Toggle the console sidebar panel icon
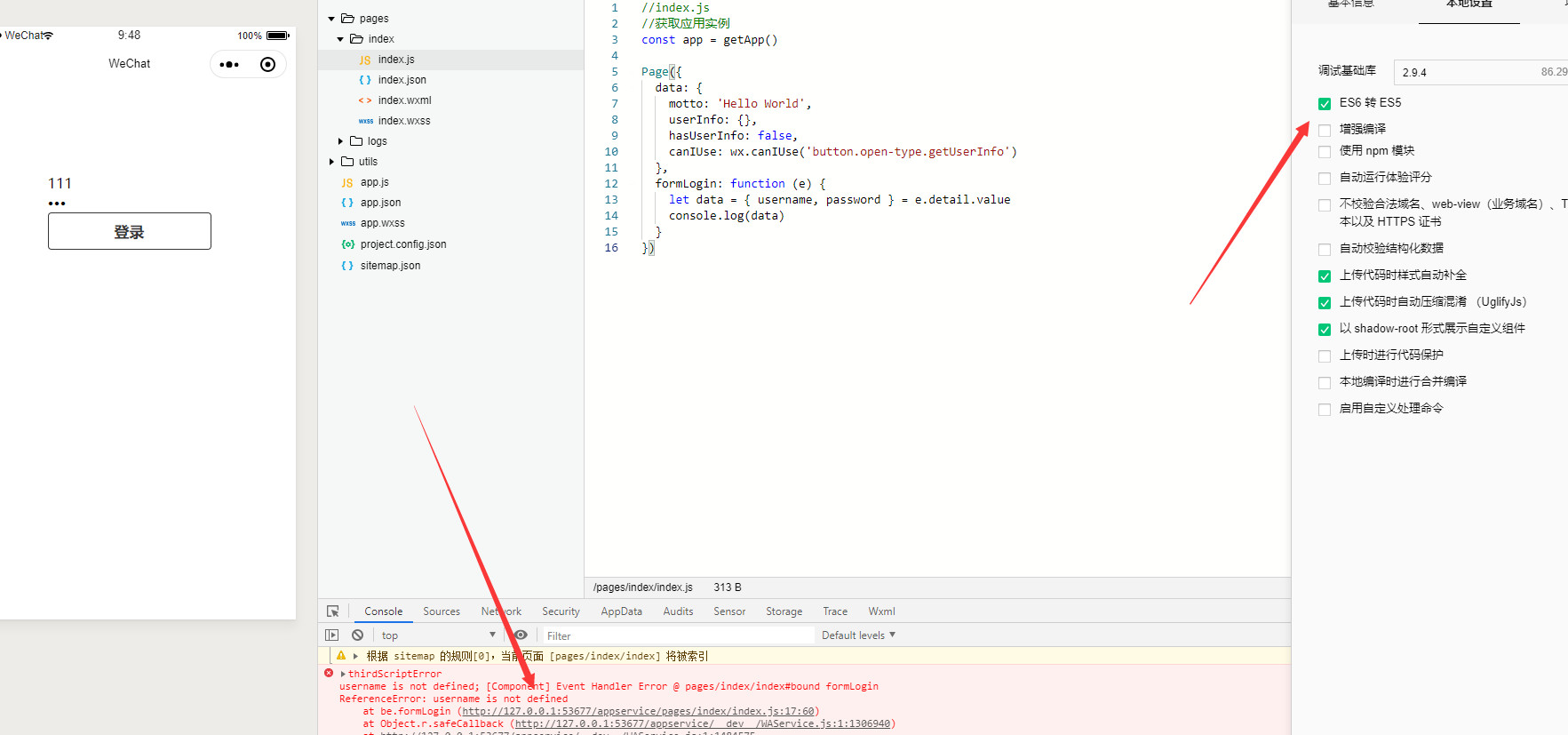1568x735 pixels. [332, 635]
